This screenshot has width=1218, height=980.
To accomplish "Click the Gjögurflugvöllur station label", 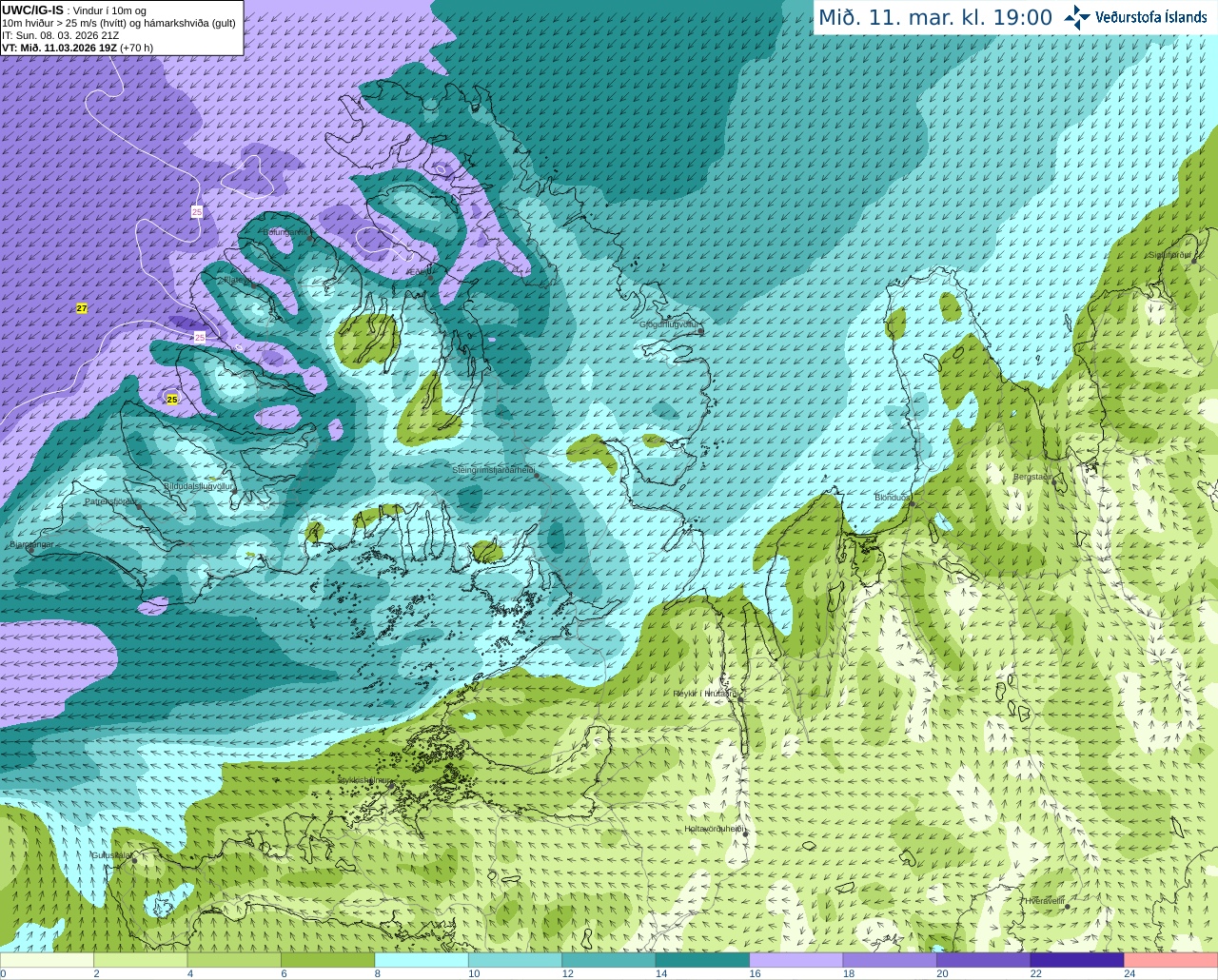I will click(x=669, y=324).
